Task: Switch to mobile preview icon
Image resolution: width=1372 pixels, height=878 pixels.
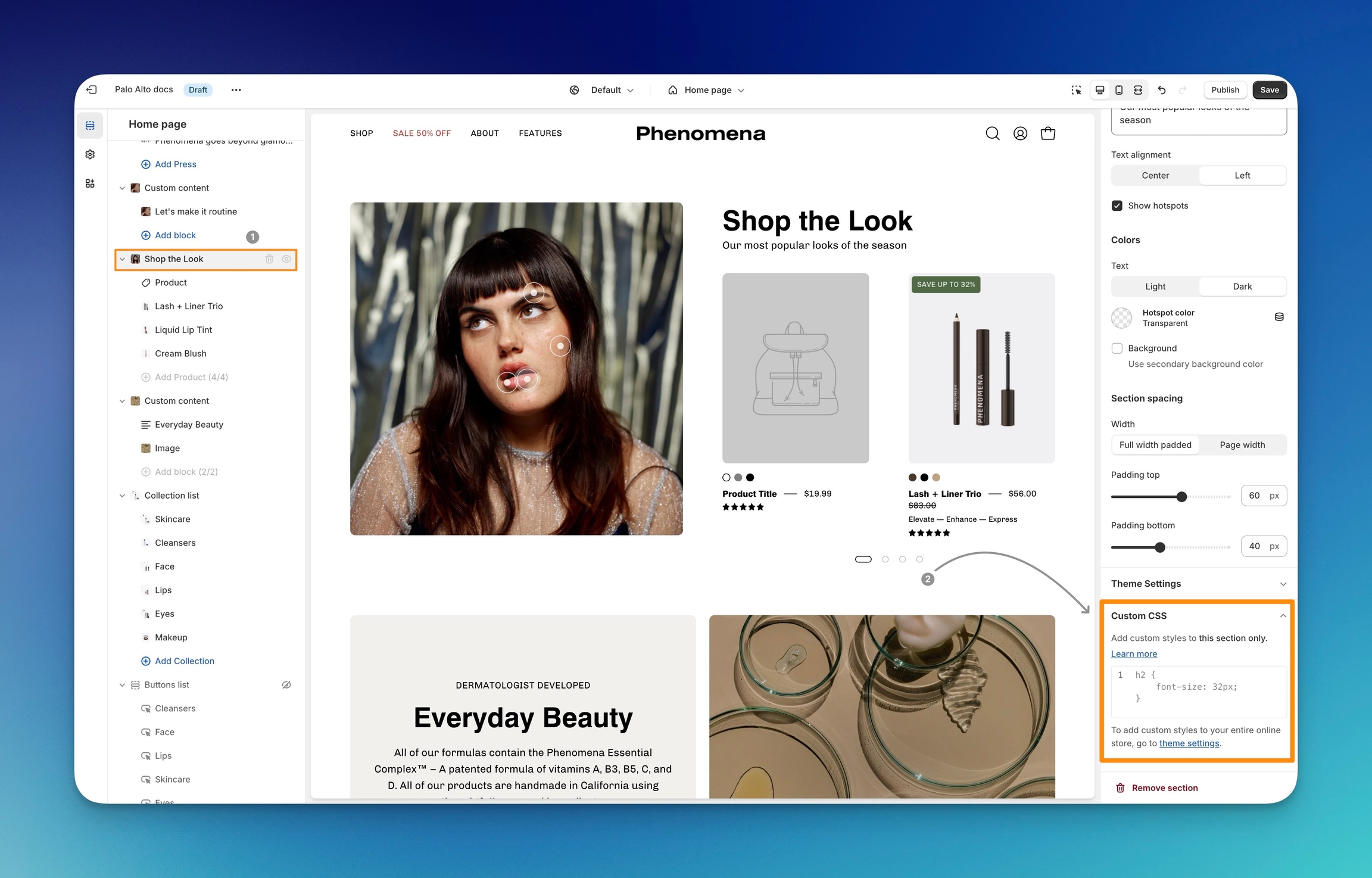Action: click(x=1119, y=90)
